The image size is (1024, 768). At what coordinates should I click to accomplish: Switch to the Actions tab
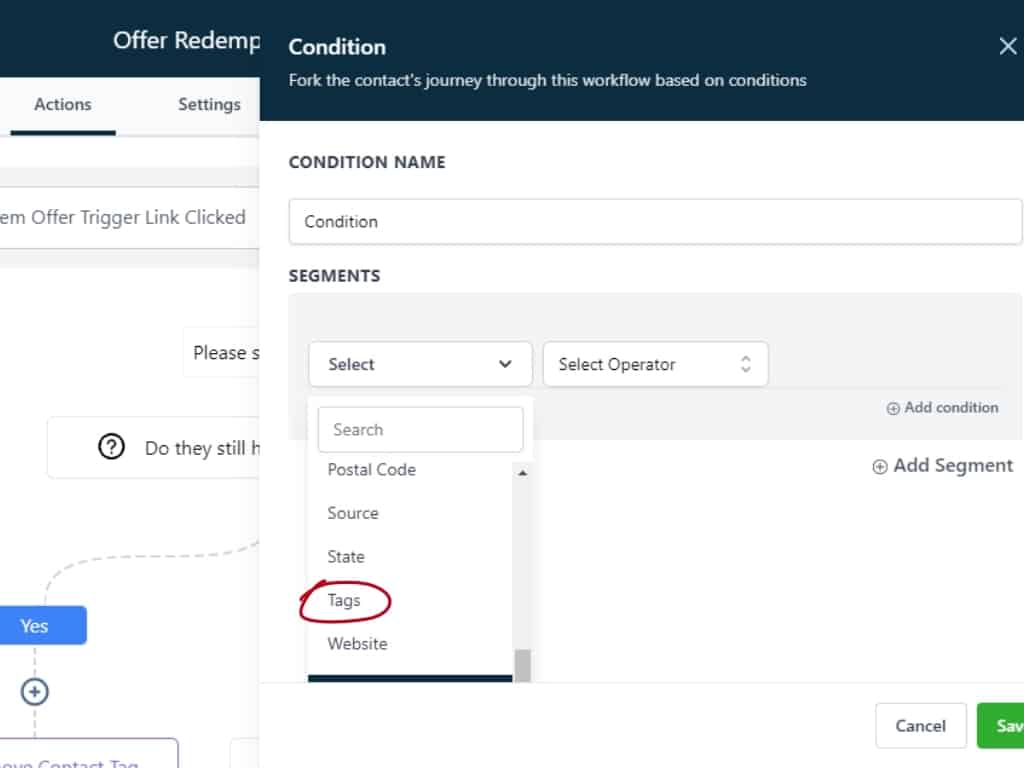pos(62,104)
